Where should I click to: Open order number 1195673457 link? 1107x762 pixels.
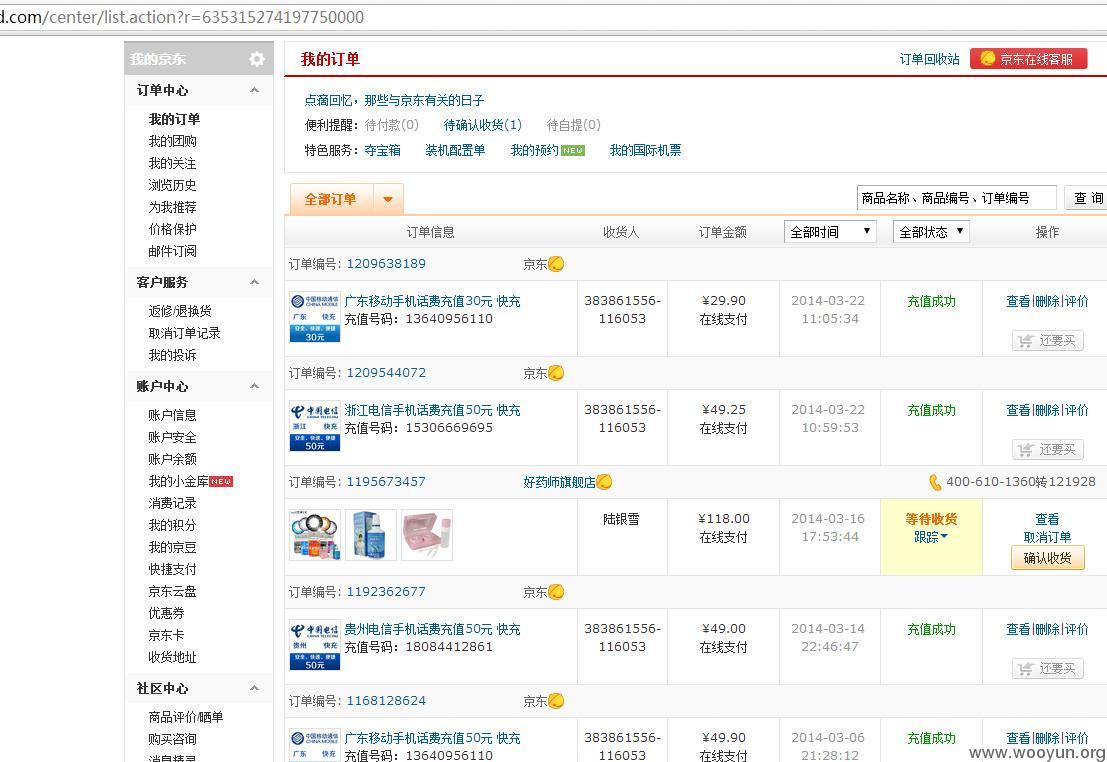click(x=386, y=482)
